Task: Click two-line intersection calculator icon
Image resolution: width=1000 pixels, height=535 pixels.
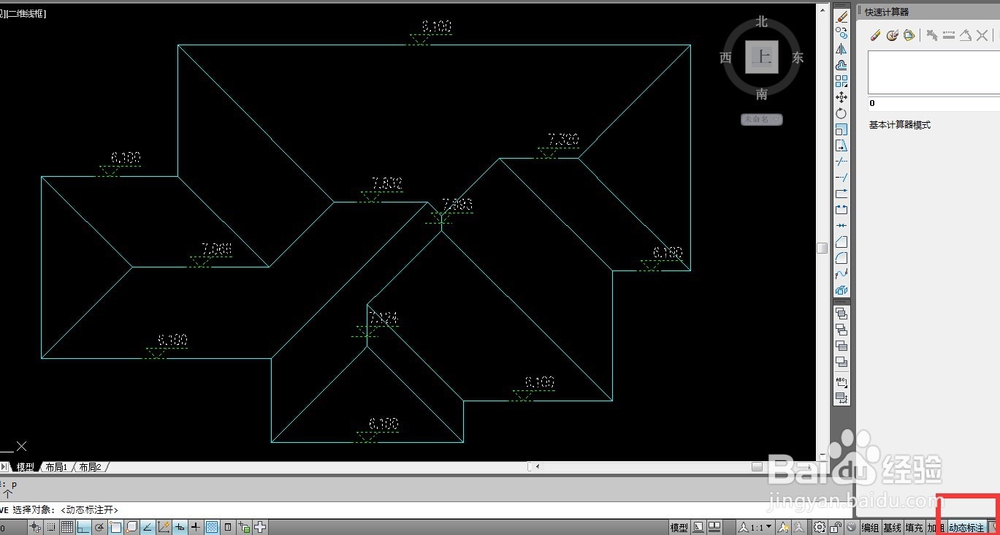Action: click(x=983, y=35)
